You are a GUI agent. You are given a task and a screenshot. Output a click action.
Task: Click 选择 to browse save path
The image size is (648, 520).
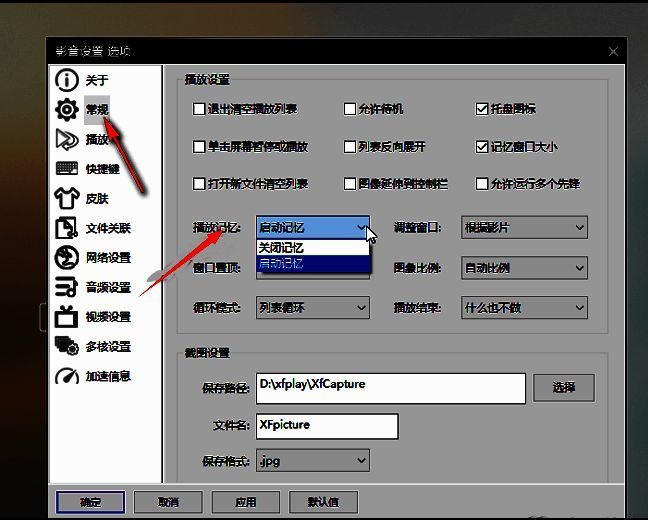coord(564,388)
